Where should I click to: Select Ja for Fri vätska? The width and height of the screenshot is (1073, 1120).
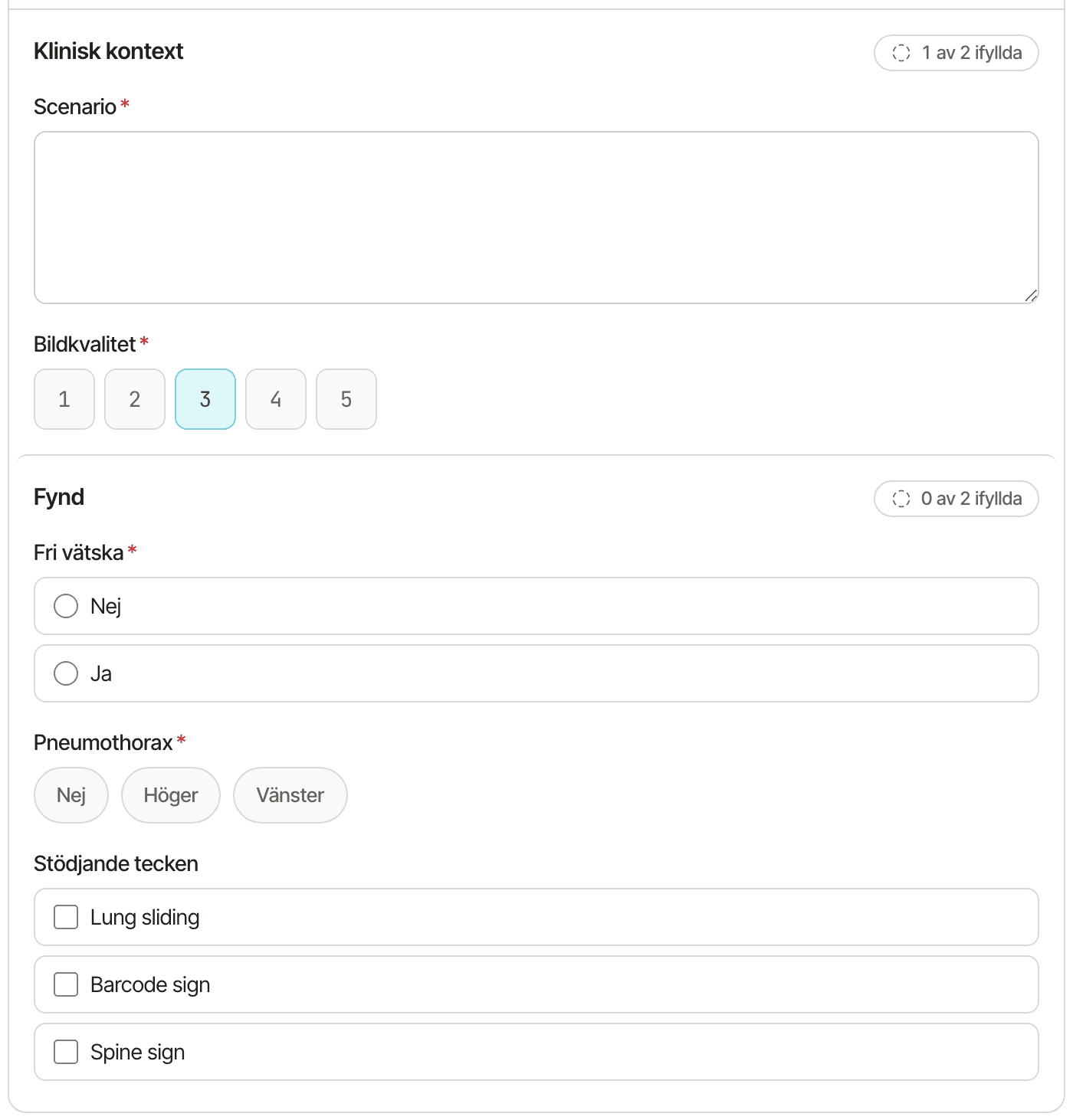[536, 673]
